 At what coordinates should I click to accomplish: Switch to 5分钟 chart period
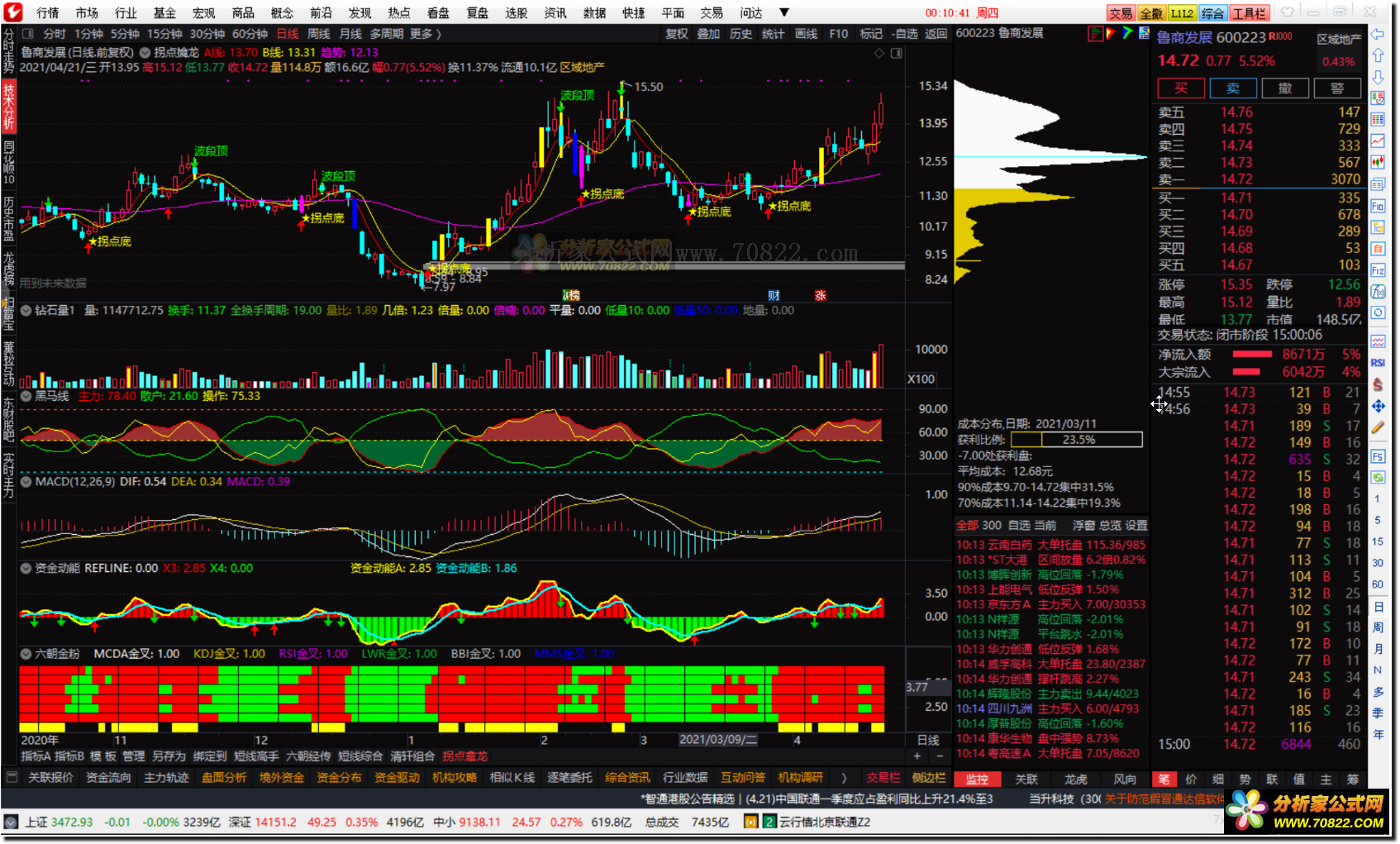pos(125,34)
